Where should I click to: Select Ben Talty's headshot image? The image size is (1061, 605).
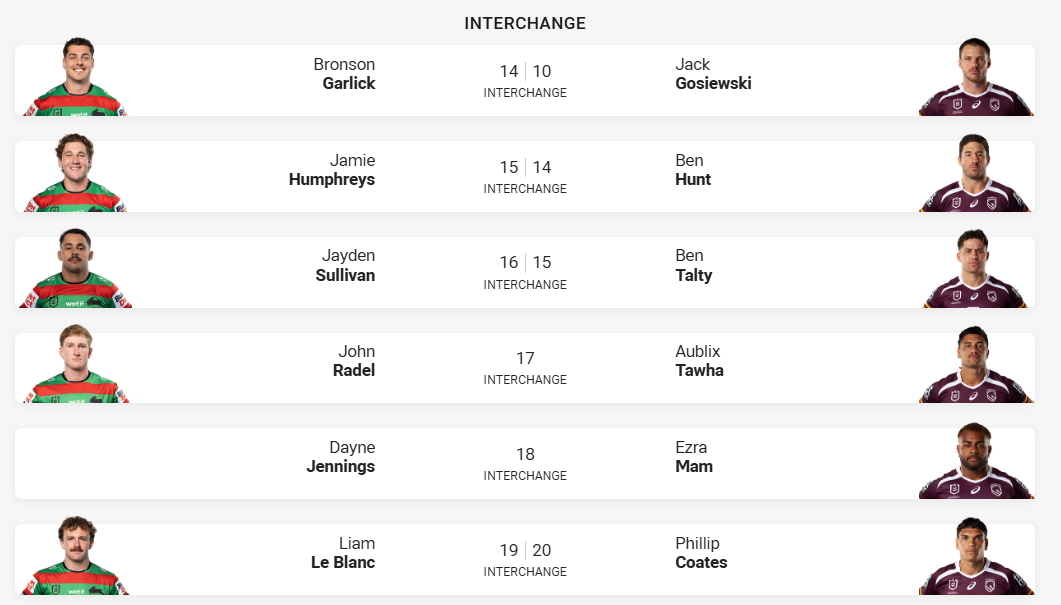976,269
